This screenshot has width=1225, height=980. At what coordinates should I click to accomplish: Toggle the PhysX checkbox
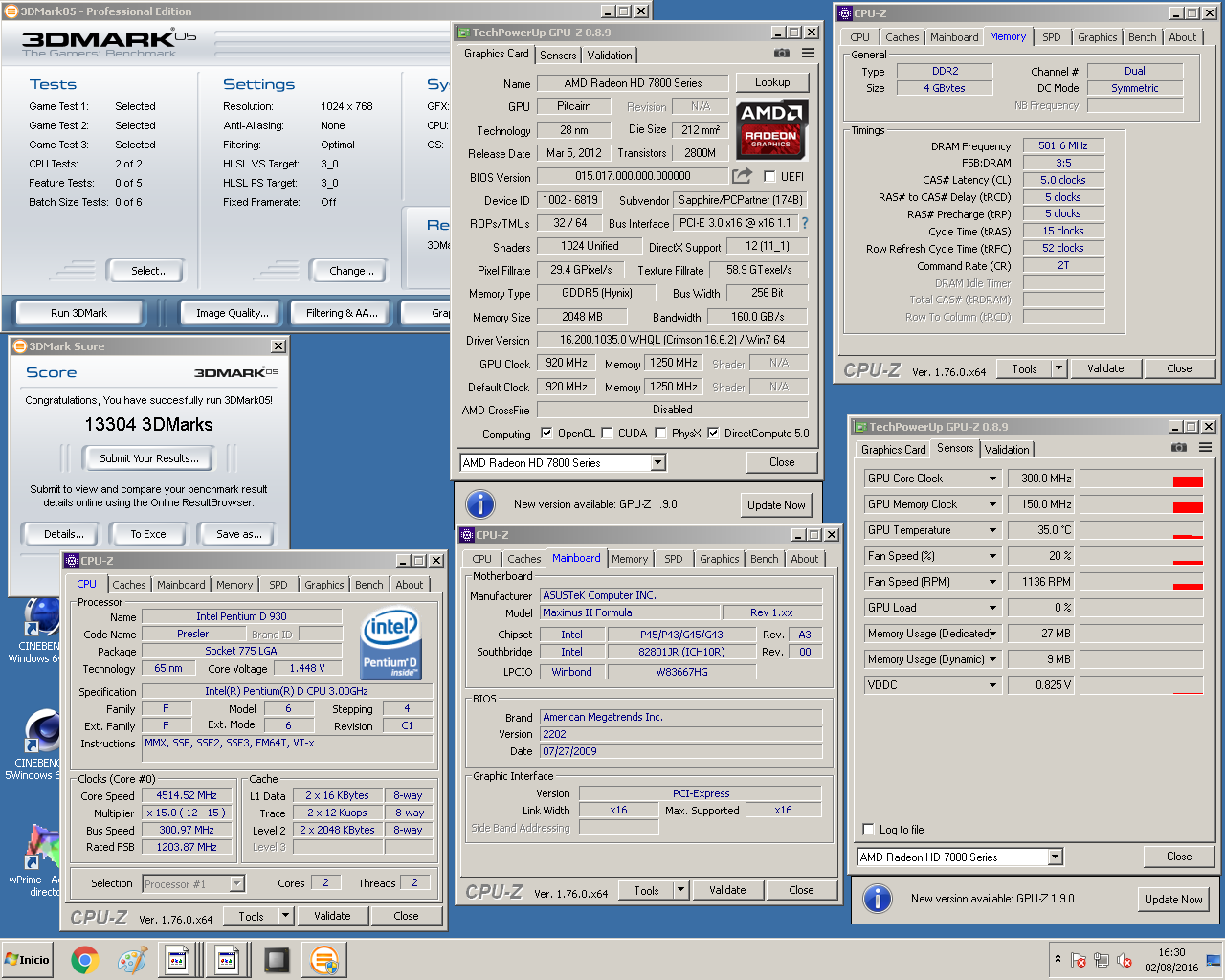(660, 433)
